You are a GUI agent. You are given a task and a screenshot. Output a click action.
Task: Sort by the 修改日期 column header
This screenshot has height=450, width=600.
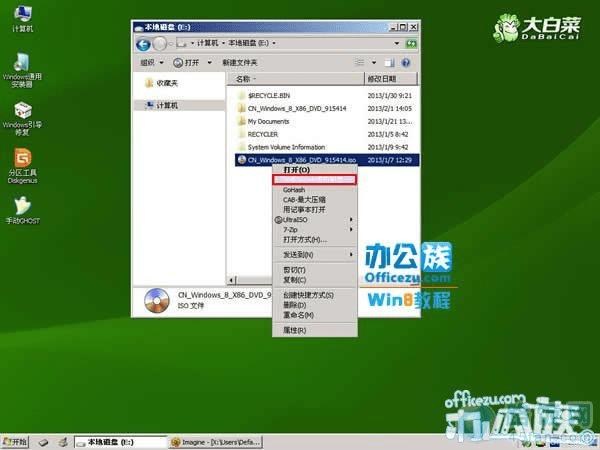click(390, 79)
